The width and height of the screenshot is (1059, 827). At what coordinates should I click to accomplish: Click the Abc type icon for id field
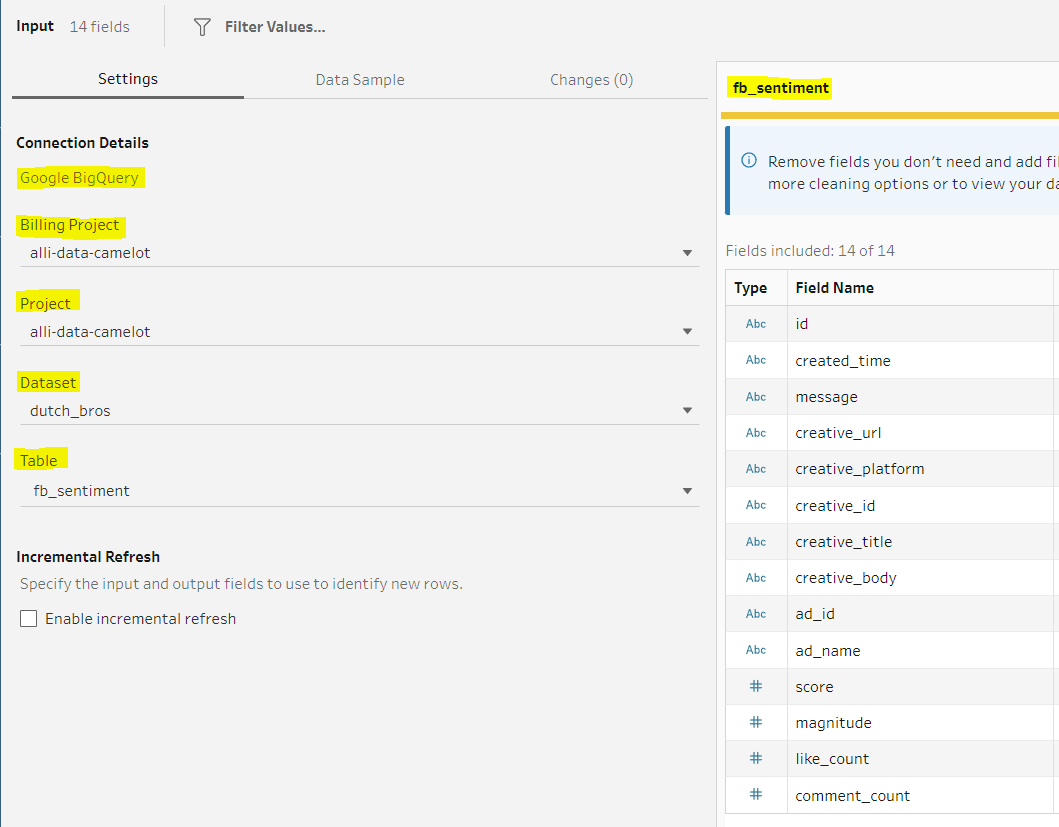756,324
